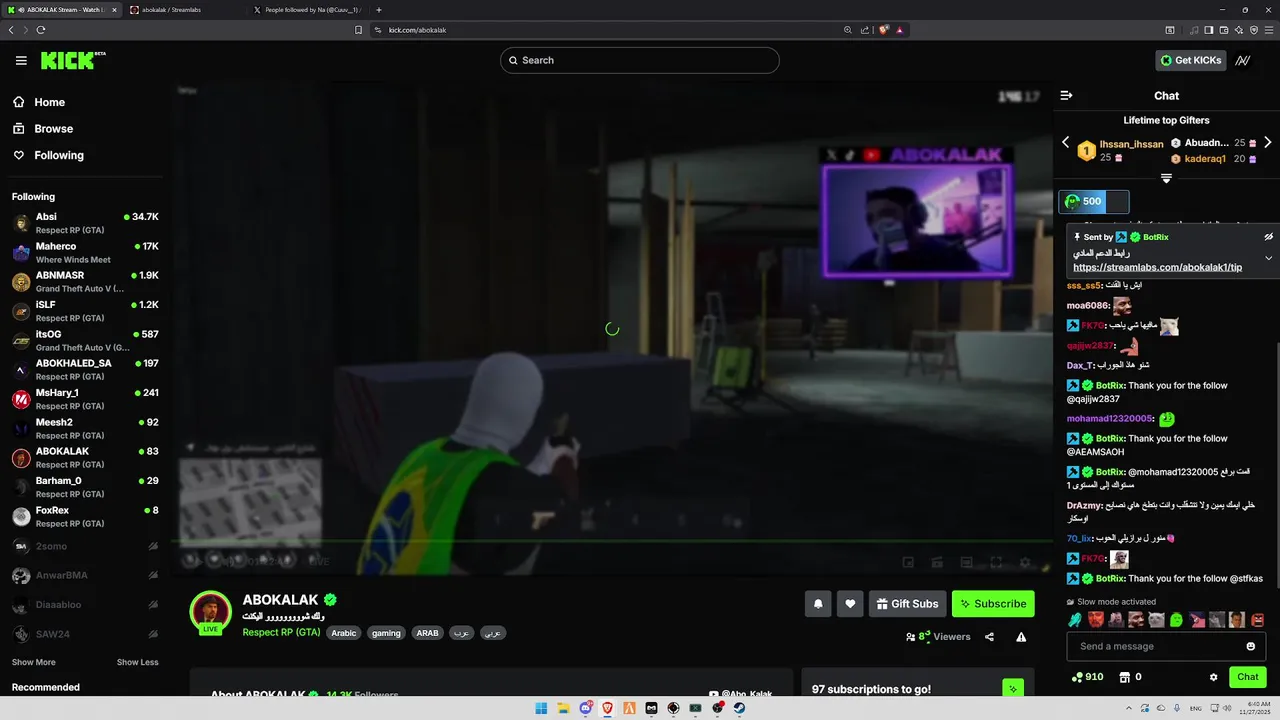Image resolution: width=1280 pixels, height=720 pixels.
Task: Click the heart follow button
Action: 850,604
